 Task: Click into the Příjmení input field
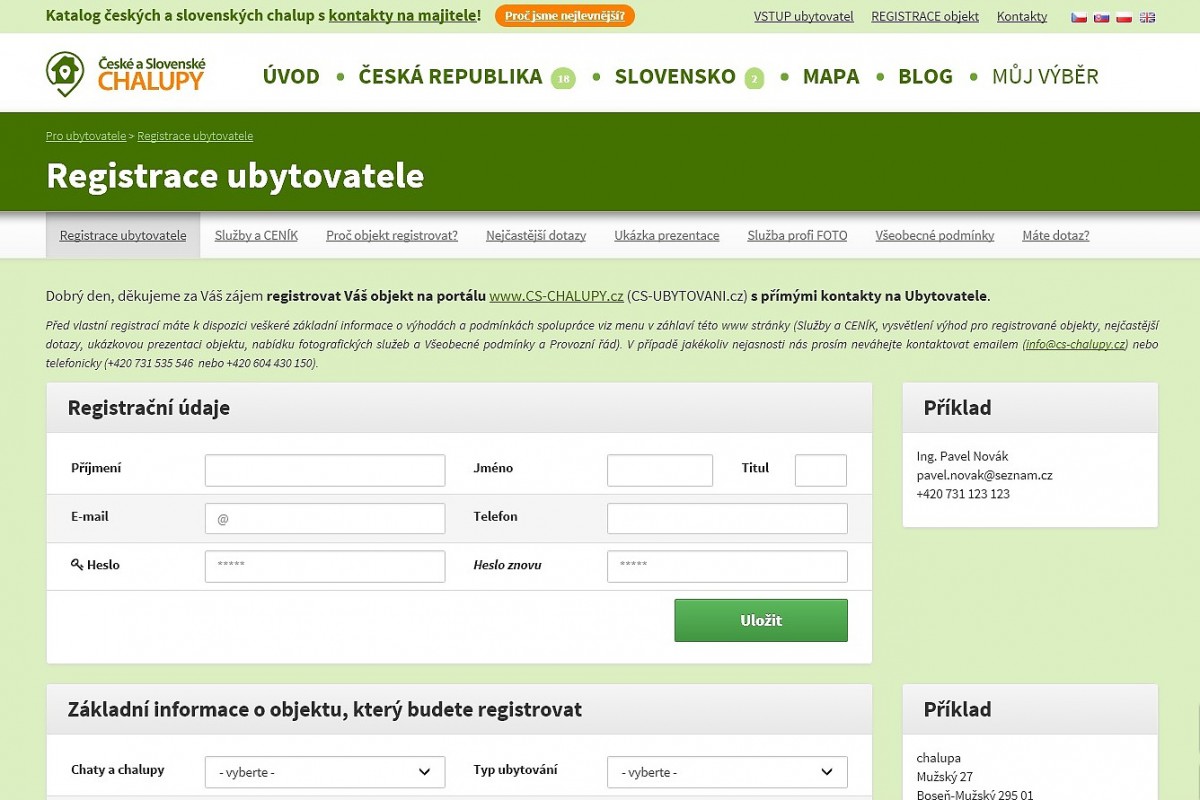click(325, 470)
